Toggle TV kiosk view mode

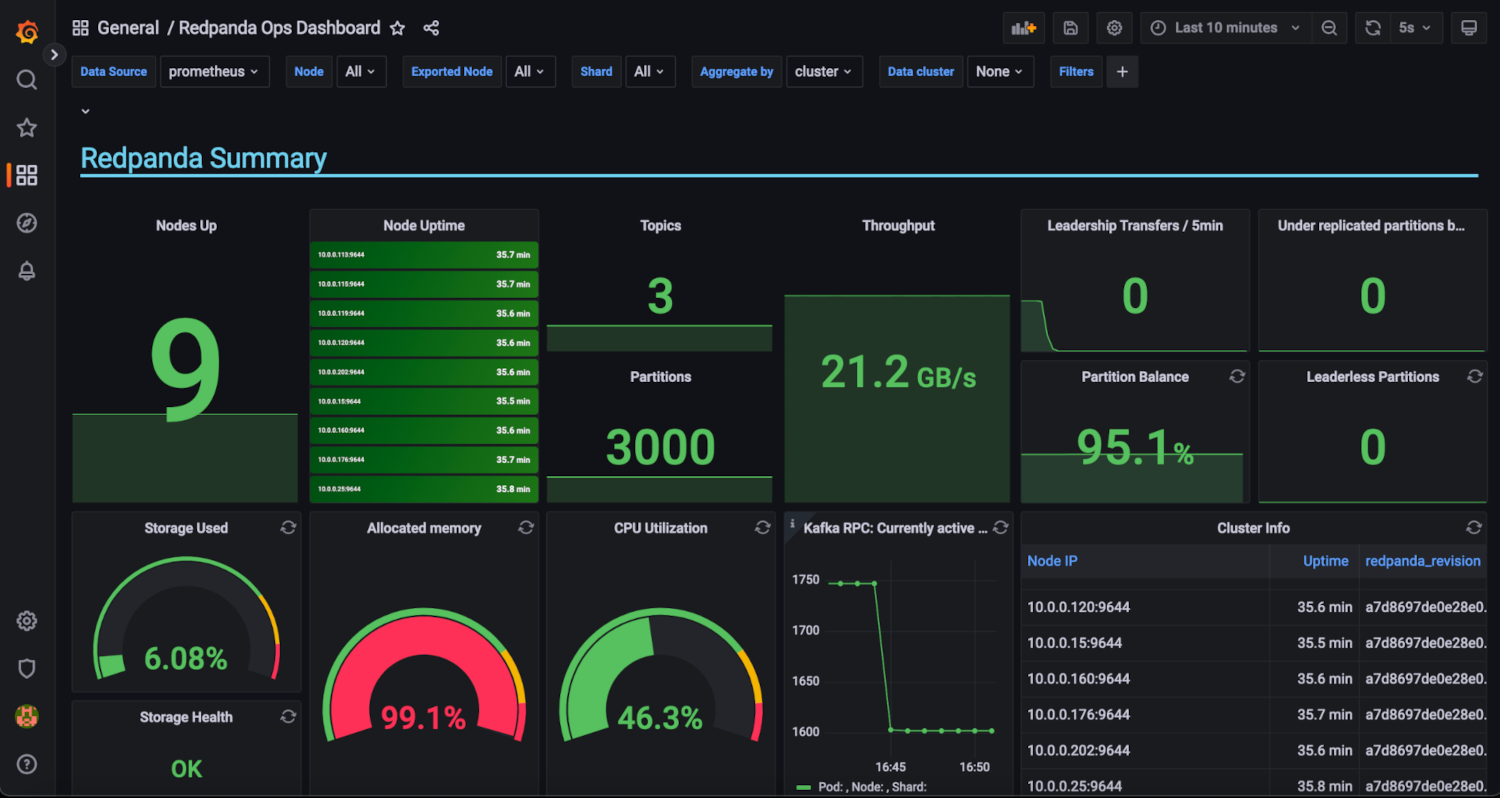[x=1468, y=28]
